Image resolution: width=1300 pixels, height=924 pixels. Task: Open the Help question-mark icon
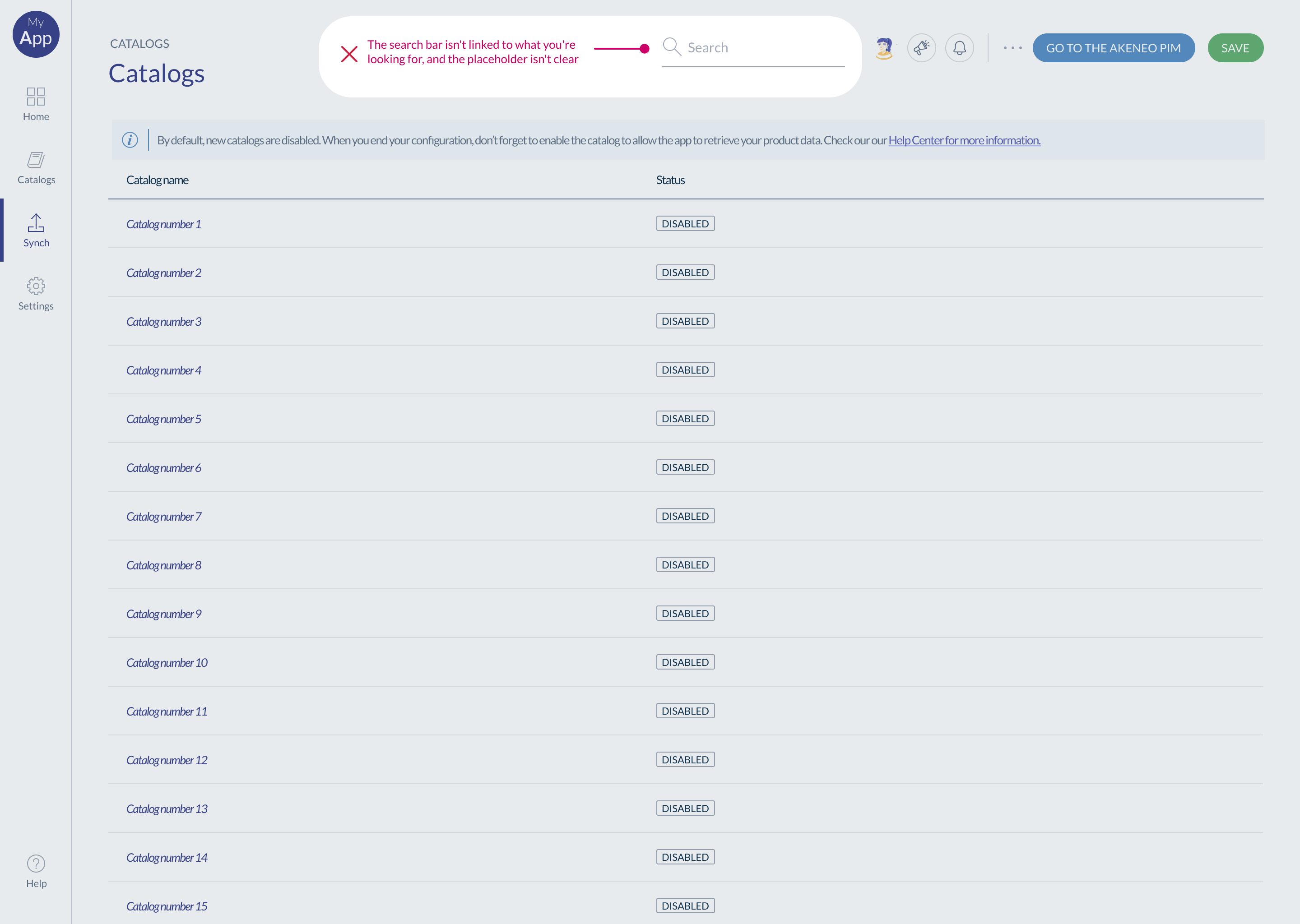coord(36,870)
